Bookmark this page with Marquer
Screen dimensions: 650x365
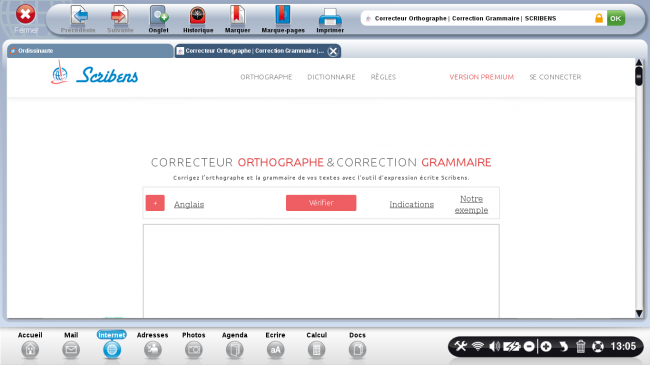(237, 19)
